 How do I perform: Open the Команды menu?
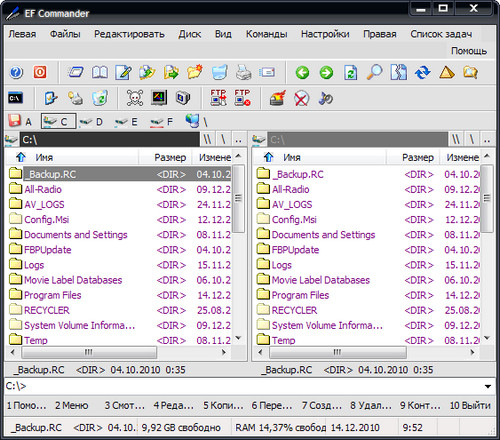point(267,34)
